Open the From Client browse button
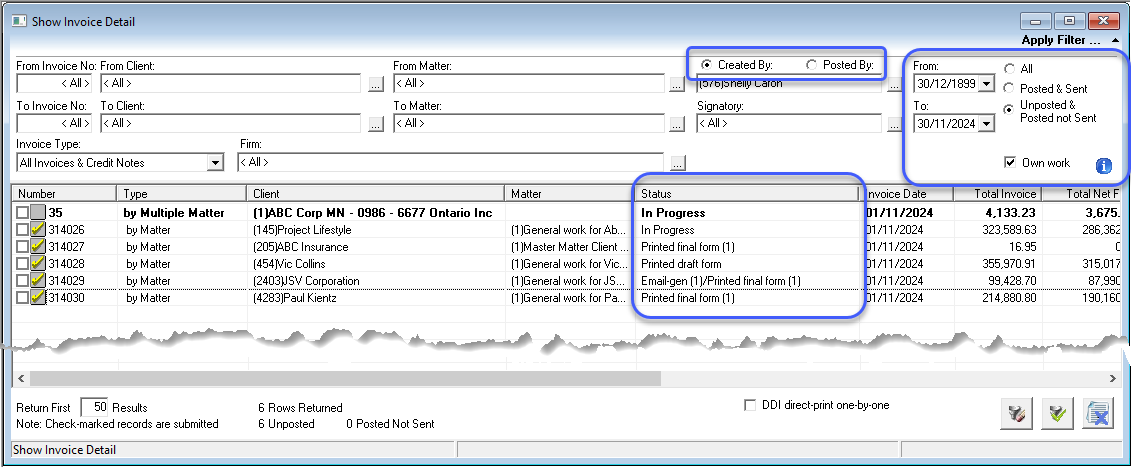Viewport: 1131px width, 469px height. coord(376,84)
